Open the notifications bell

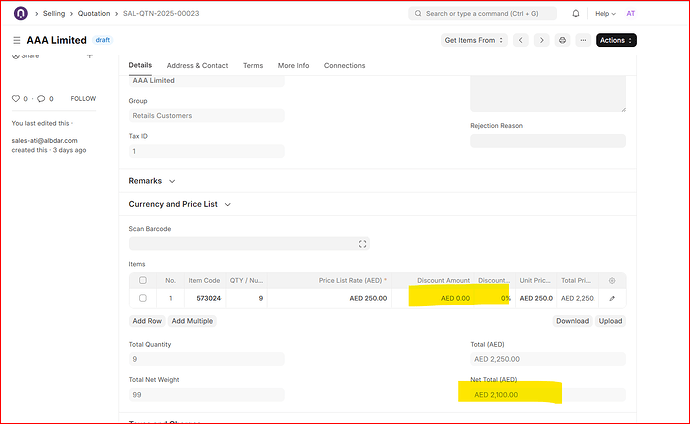pos(575,14)
